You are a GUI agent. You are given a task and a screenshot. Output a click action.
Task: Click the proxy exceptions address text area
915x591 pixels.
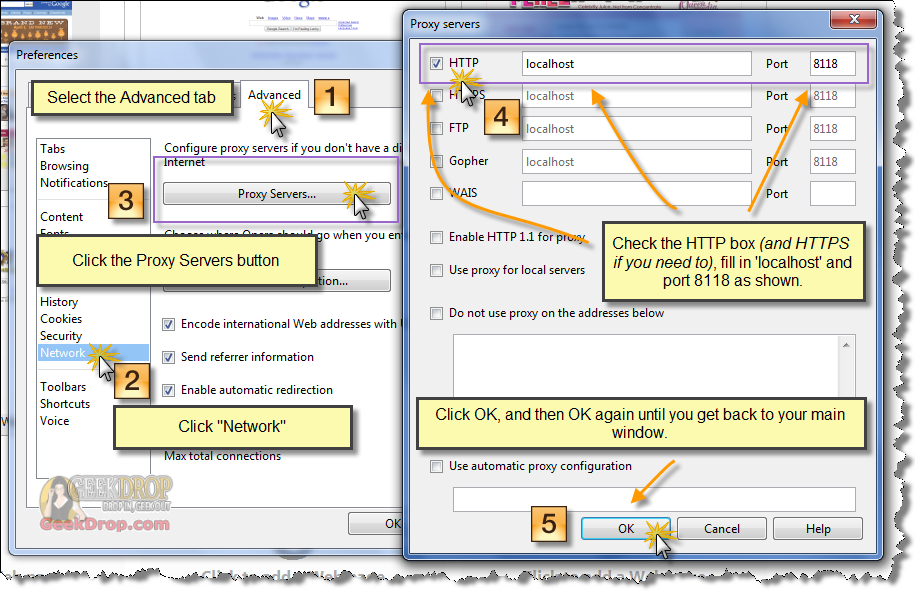[645, 366]
